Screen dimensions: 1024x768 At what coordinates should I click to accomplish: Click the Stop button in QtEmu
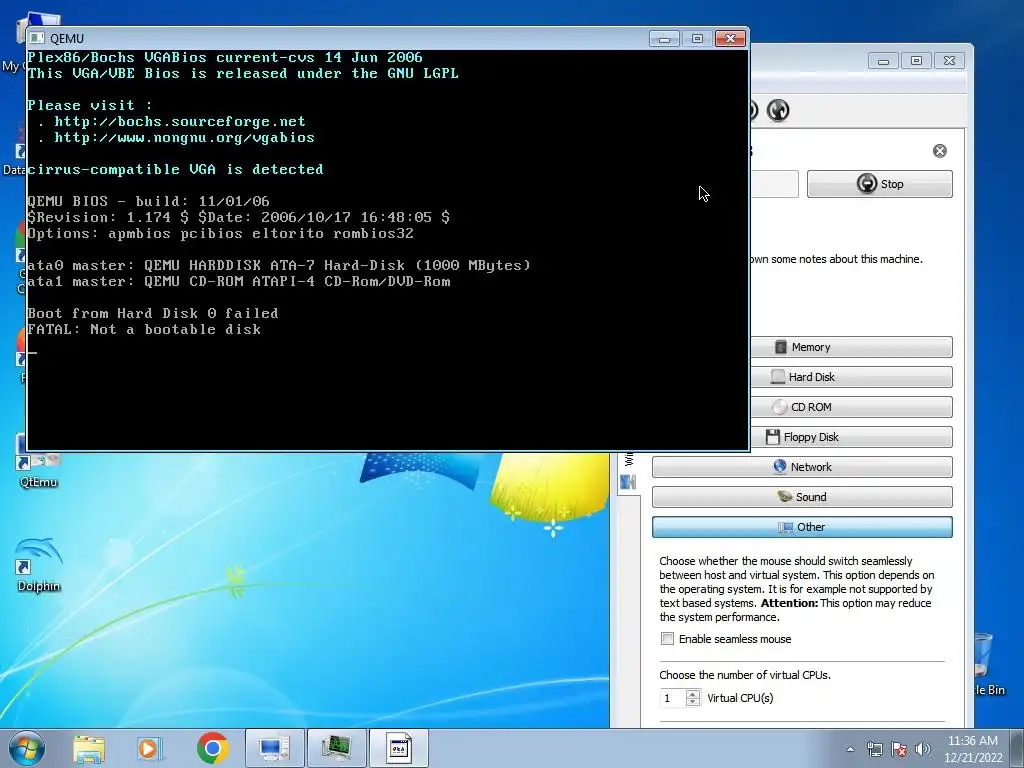pos(879,184)
